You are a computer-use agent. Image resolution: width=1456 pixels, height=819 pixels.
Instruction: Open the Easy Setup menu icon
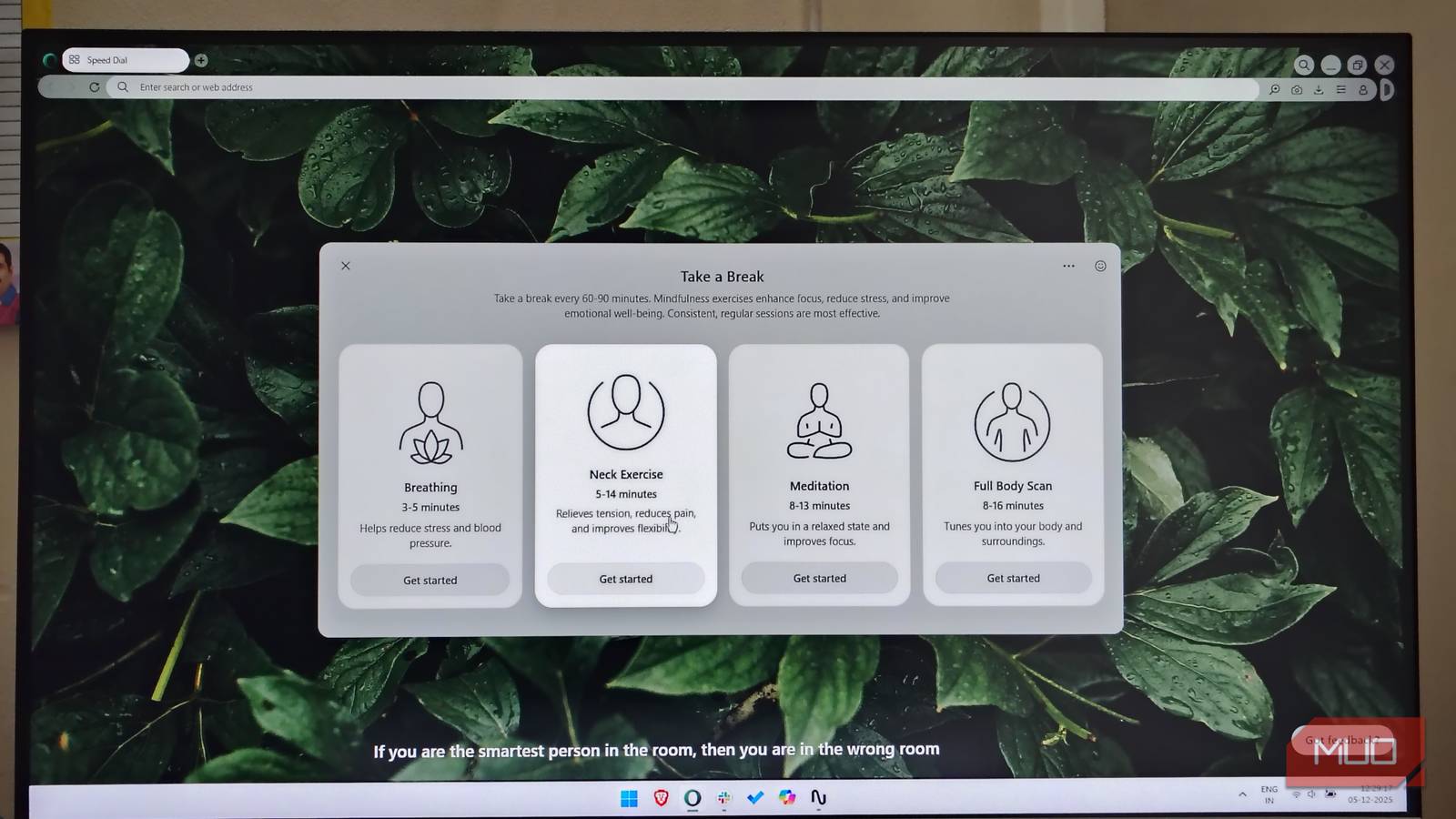[1340, 89]
